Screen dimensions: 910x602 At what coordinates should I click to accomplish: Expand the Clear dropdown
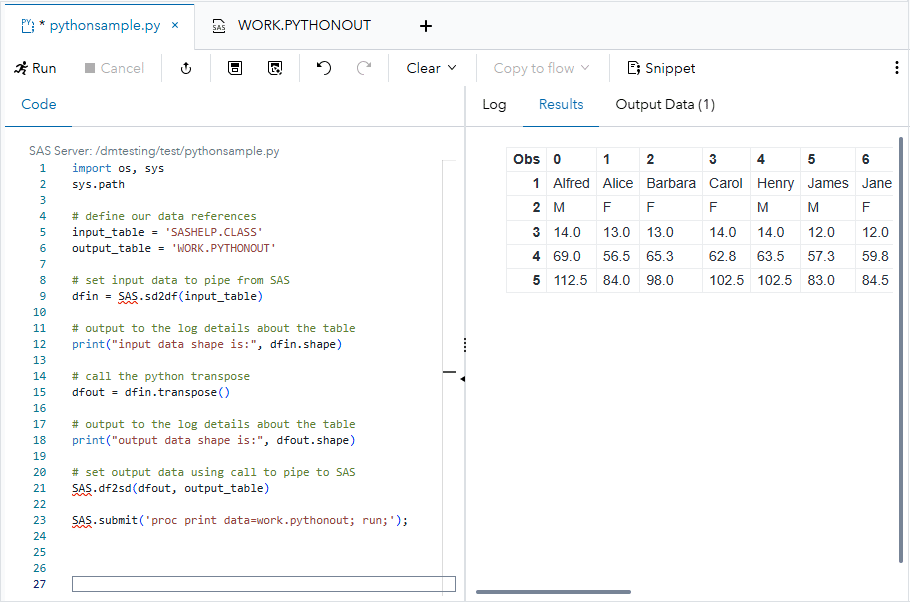click(x=431, y=68)
